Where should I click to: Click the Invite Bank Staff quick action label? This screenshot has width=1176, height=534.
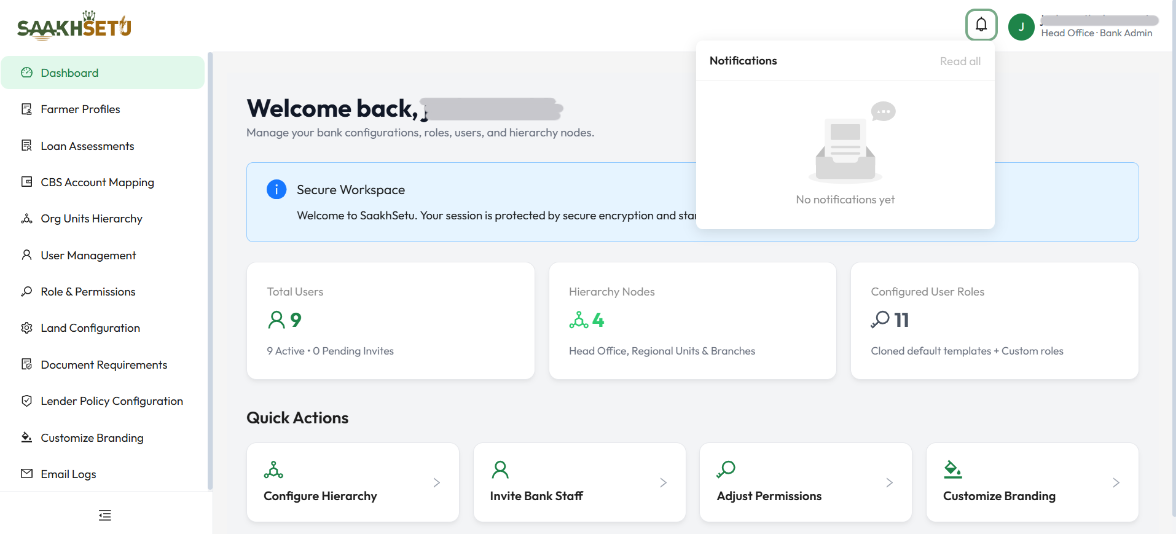(x=536, y=496)
